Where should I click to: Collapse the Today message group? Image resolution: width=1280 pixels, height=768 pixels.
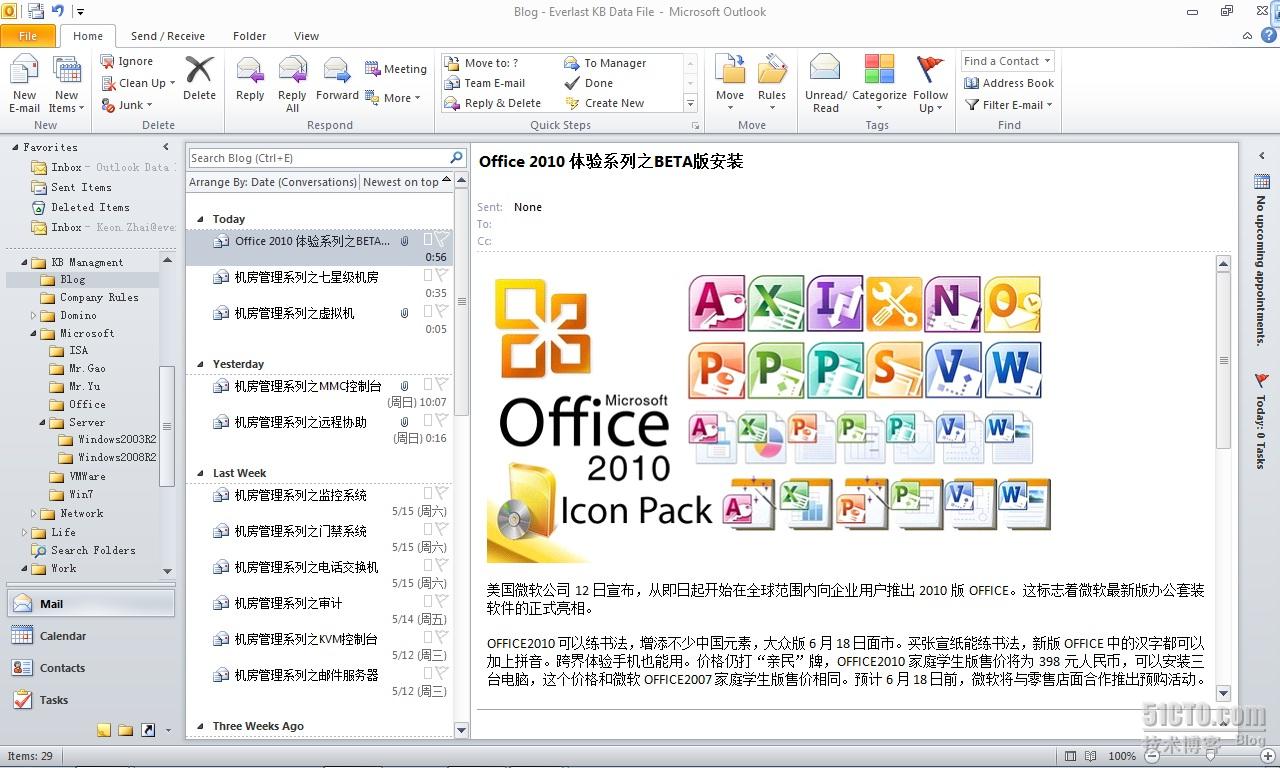(x=200, y=219)
